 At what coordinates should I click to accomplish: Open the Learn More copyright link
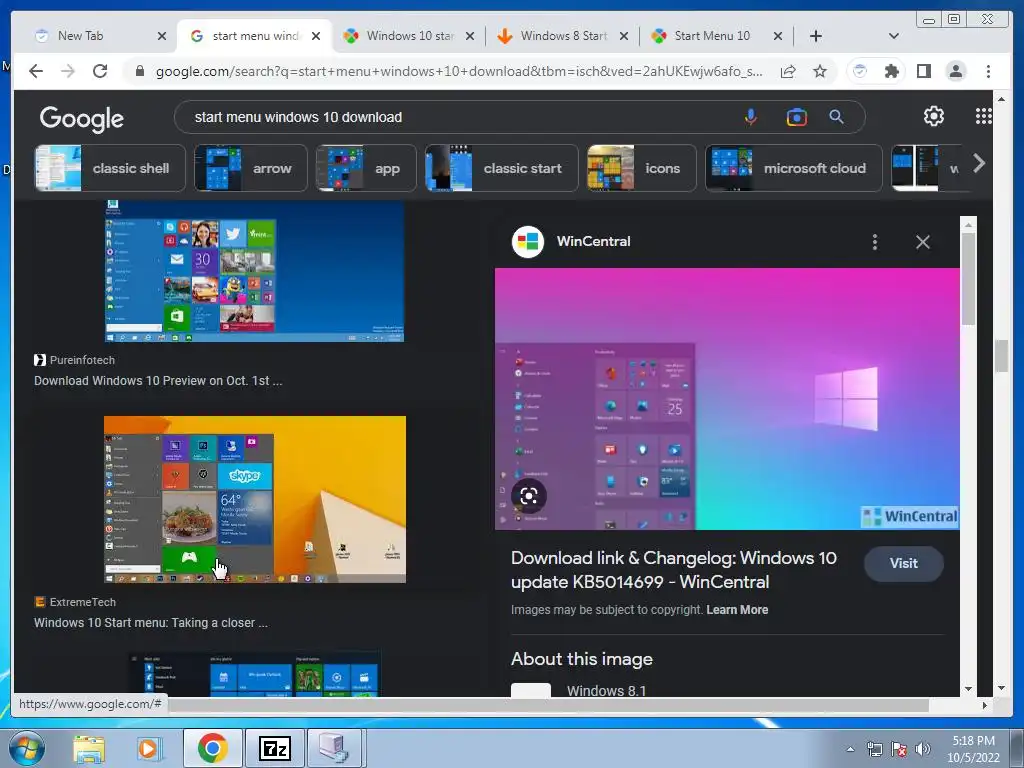(x=737, y=610)
